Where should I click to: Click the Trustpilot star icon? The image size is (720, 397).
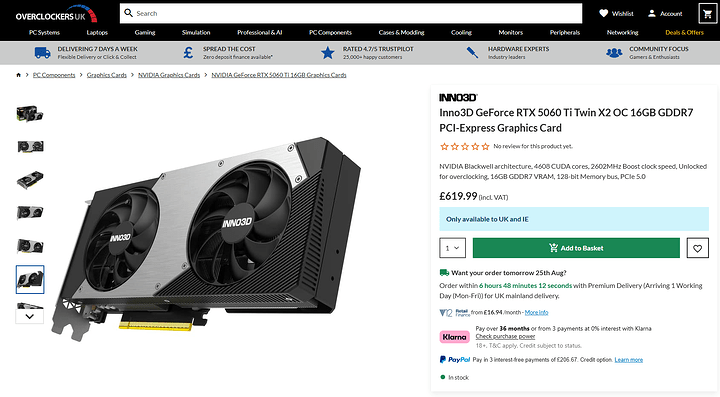(327, 53)
